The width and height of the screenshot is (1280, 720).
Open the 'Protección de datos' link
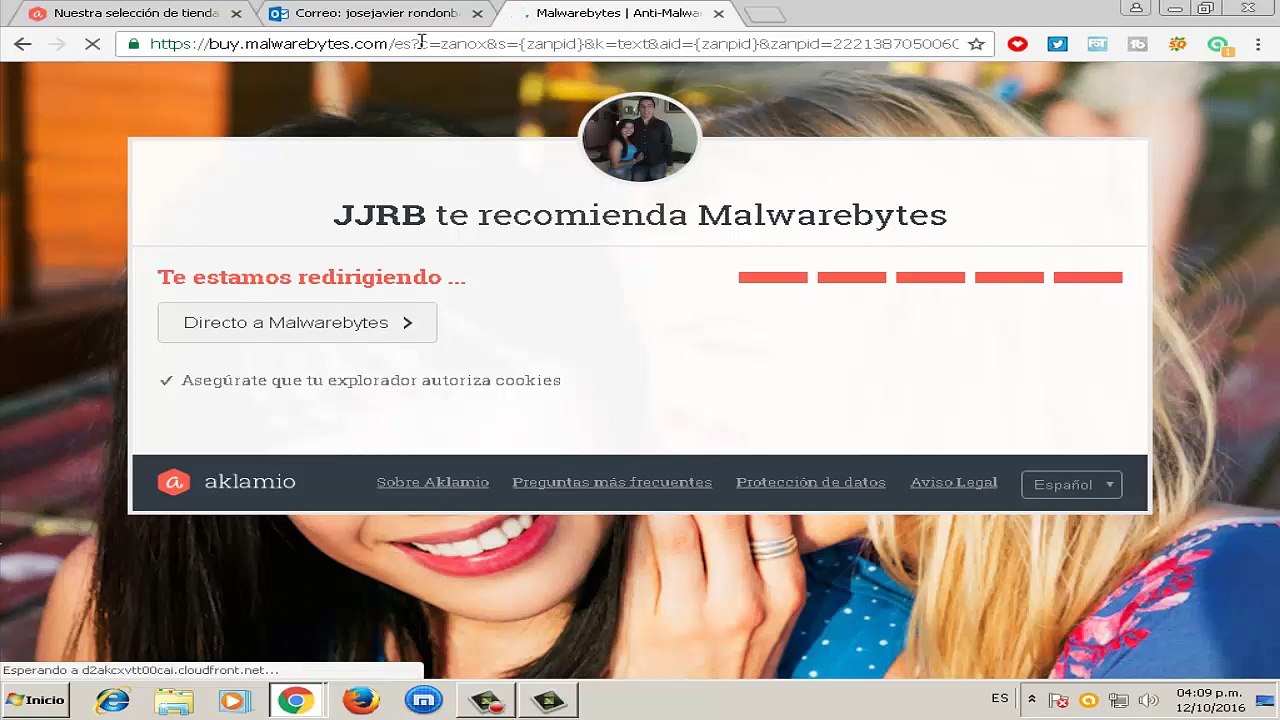pyautogui.click(x=811, y=482)
